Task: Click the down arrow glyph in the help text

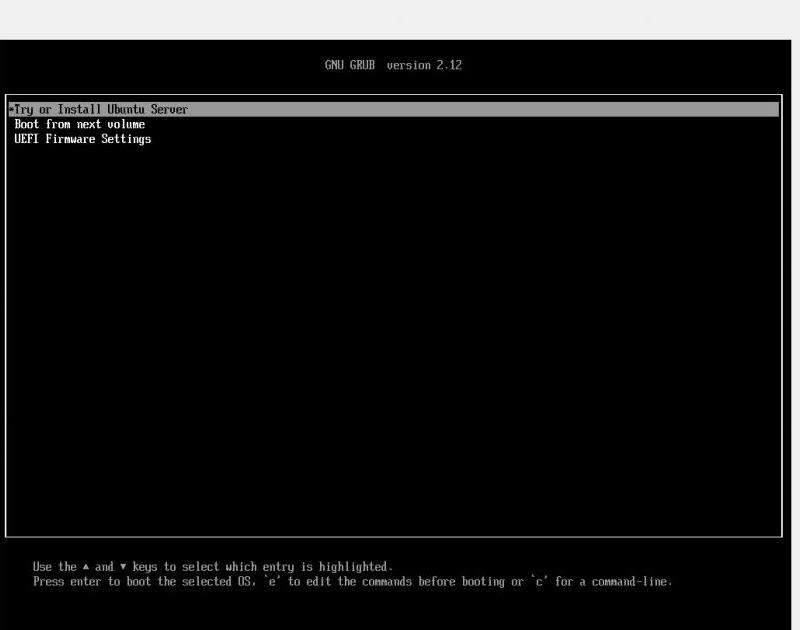Action: [123, 567]
